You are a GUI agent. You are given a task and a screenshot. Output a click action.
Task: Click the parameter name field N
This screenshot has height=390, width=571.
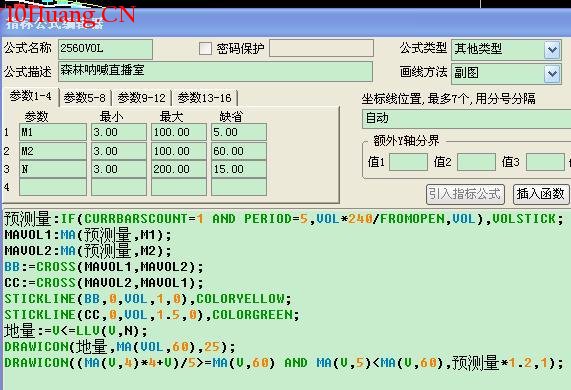53,169
